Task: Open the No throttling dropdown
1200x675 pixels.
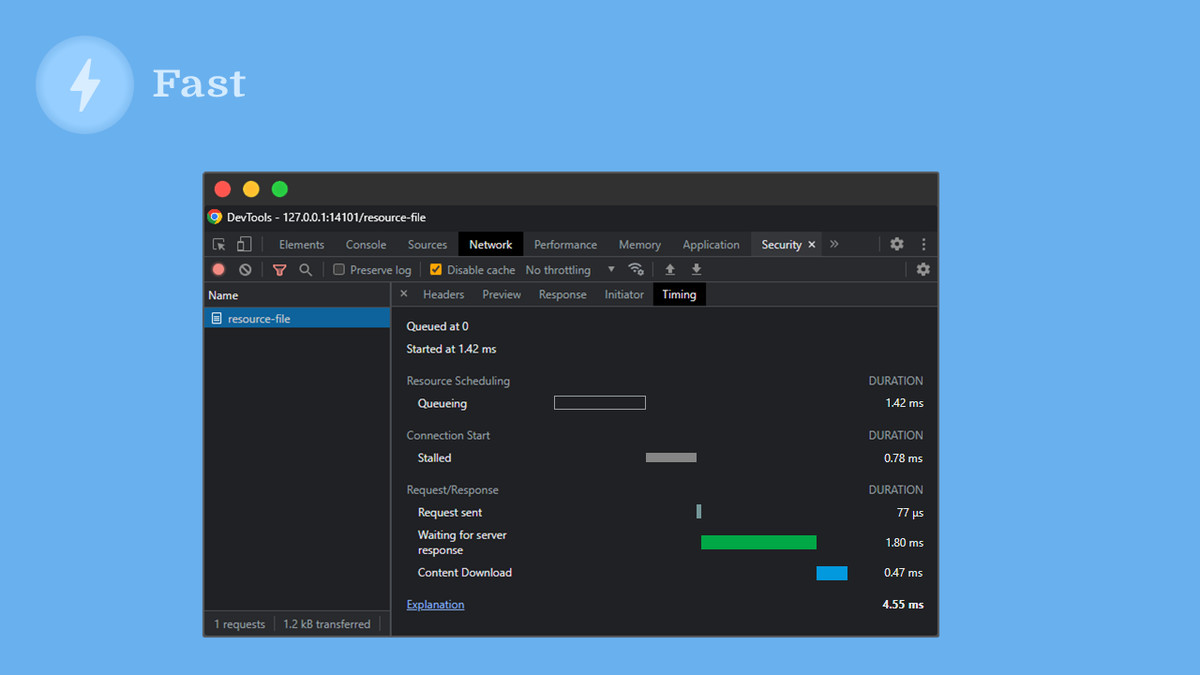Action: [x=570, y=270]
